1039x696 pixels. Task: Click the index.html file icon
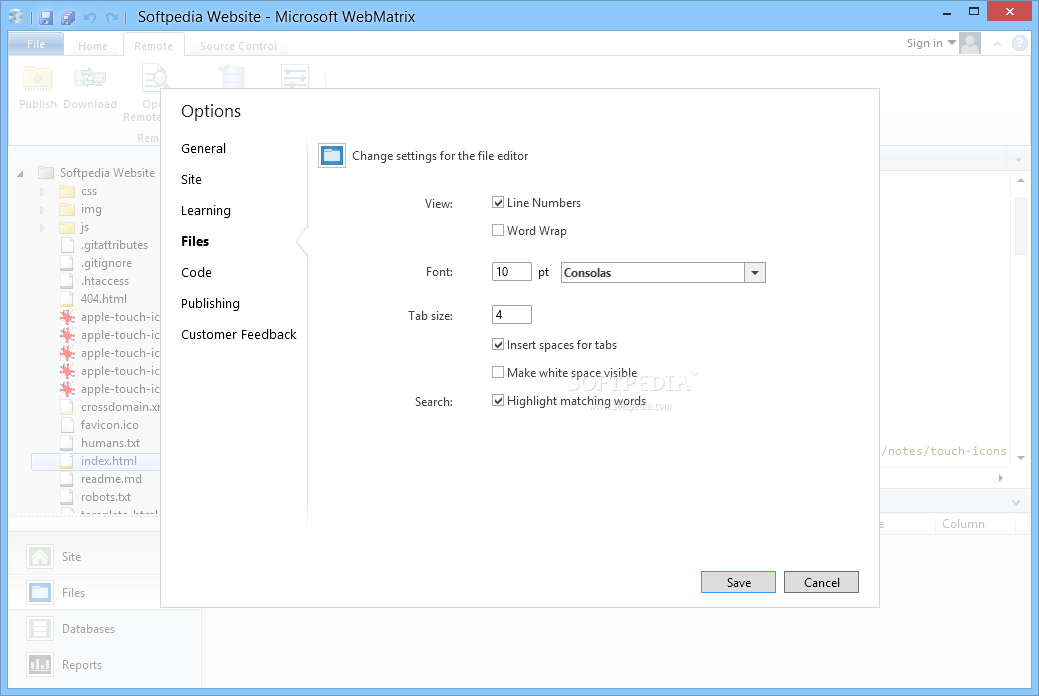pyautogui.click(x=67, y=461)
